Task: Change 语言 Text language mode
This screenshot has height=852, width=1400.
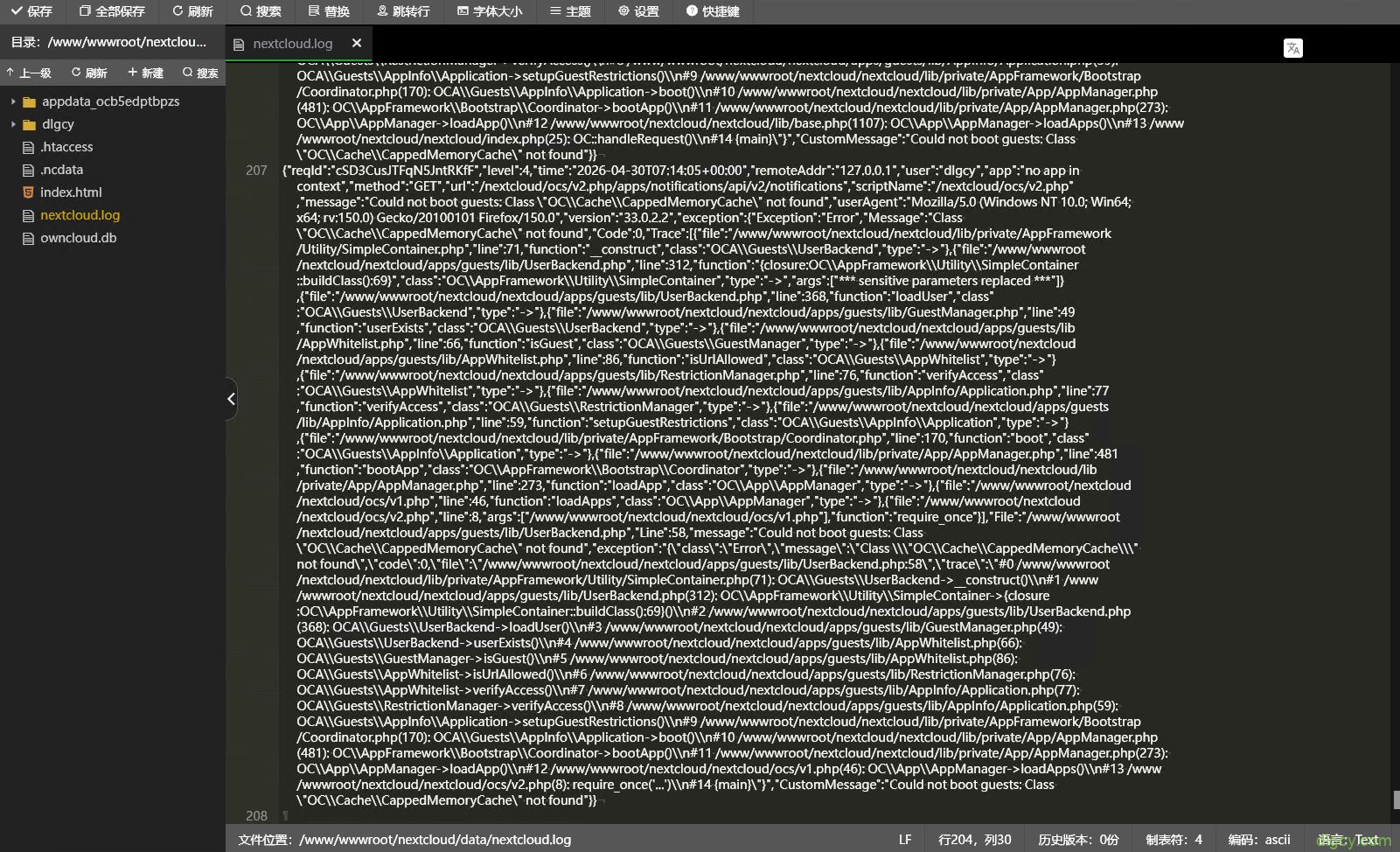Action: pos(1348,840)
